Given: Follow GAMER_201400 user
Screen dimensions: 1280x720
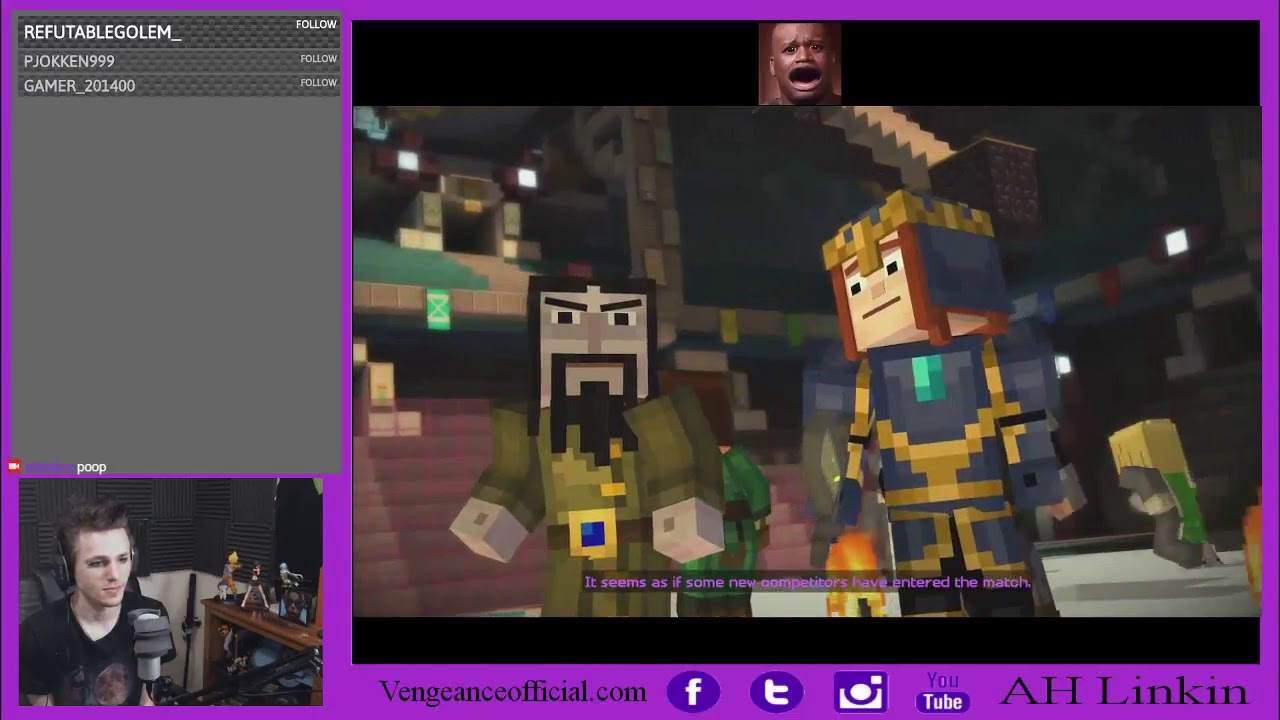Looking at the screenshot, I should point(318,83).
